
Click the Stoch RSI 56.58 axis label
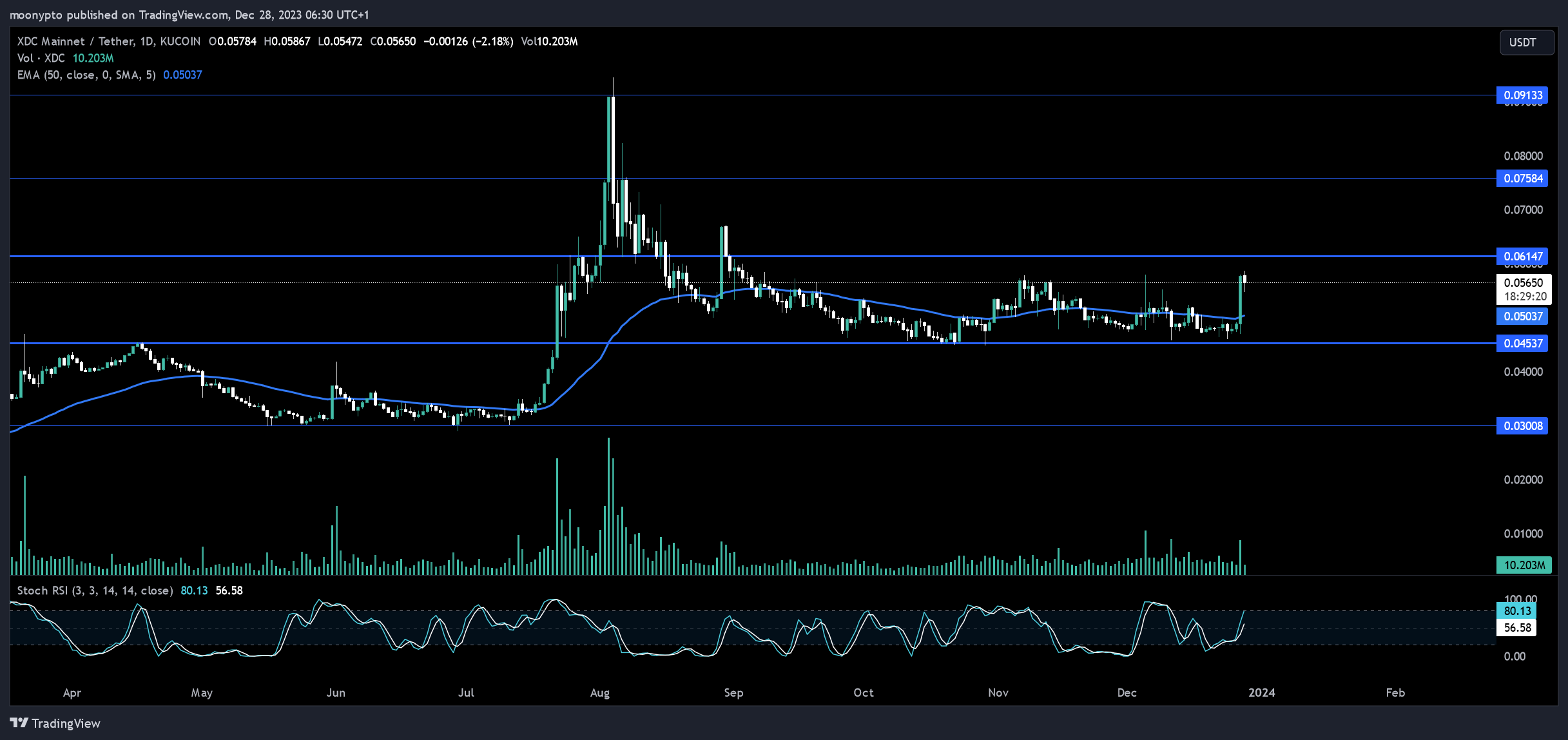pyautogui.click(x=1516, y=628)
